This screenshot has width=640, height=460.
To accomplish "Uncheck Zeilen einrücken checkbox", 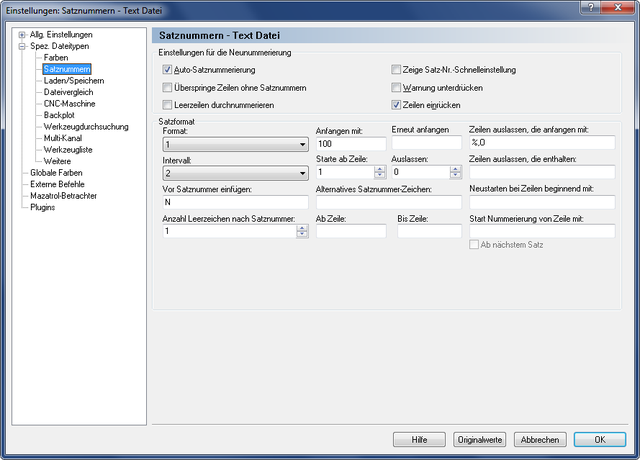I will (x=396, y=105).
